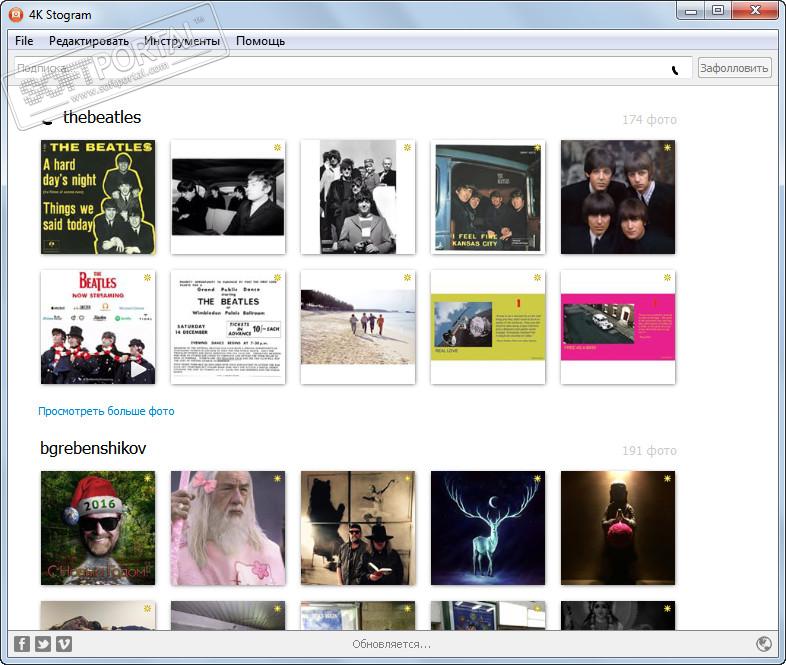
Task: Open the glowing deer artwork thumbnail
Action: 488,528
